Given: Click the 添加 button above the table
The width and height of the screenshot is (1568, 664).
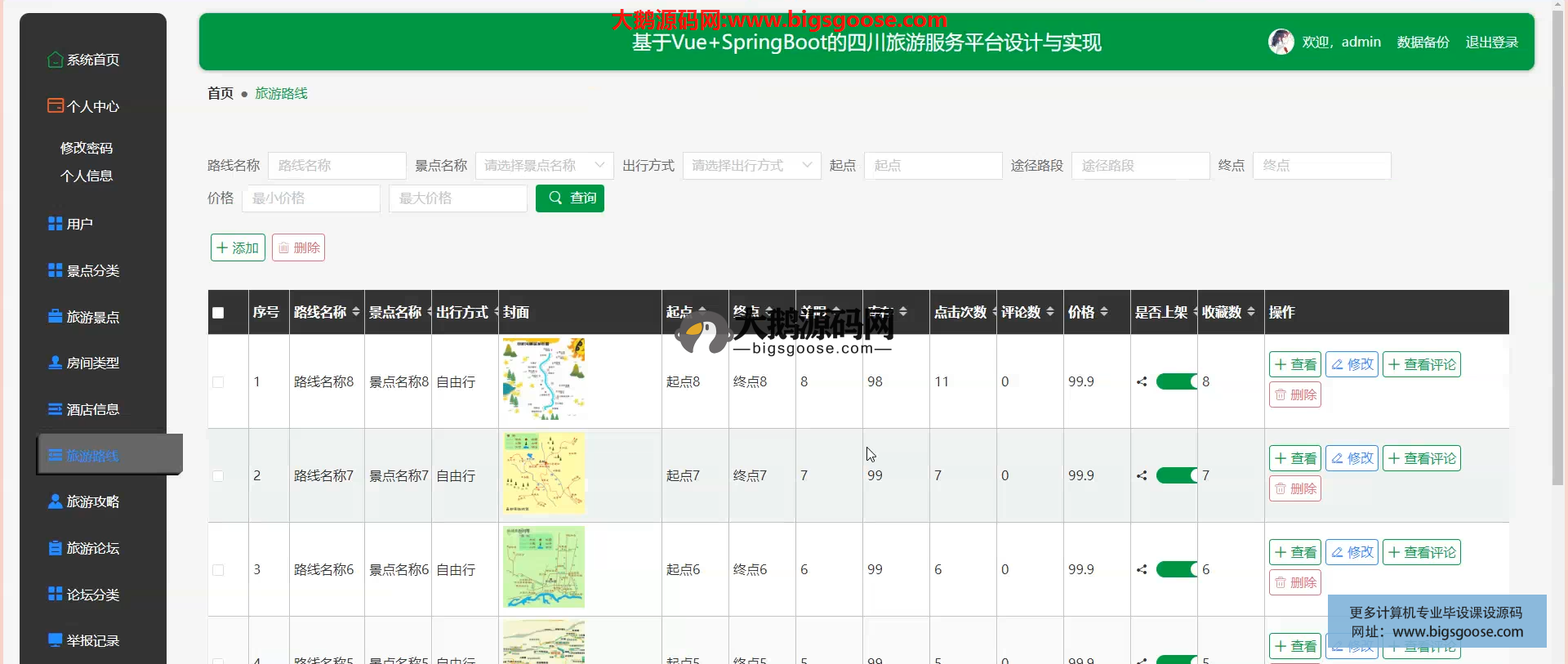Looking at the screenshot, I should [238, 247].
